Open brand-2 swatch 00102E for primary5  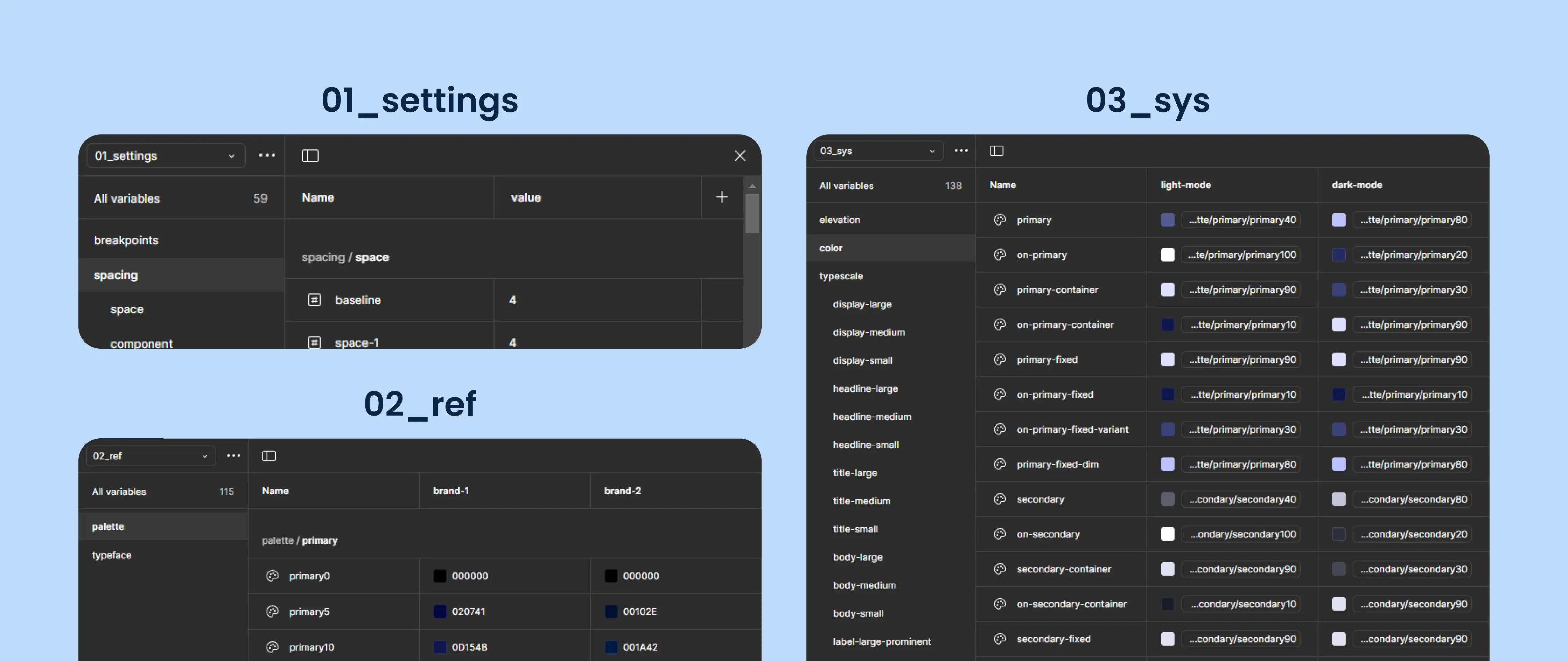[x=611, y=612]
